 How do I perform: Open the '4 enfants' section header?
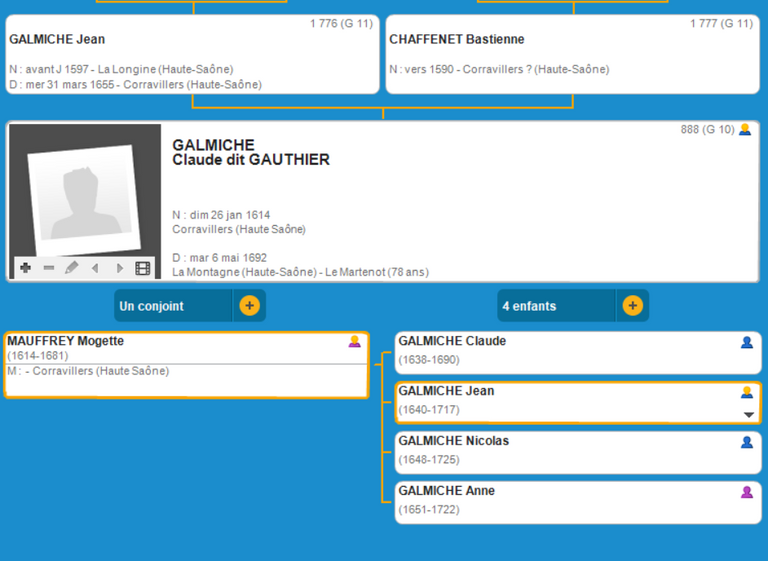[556, 306]
